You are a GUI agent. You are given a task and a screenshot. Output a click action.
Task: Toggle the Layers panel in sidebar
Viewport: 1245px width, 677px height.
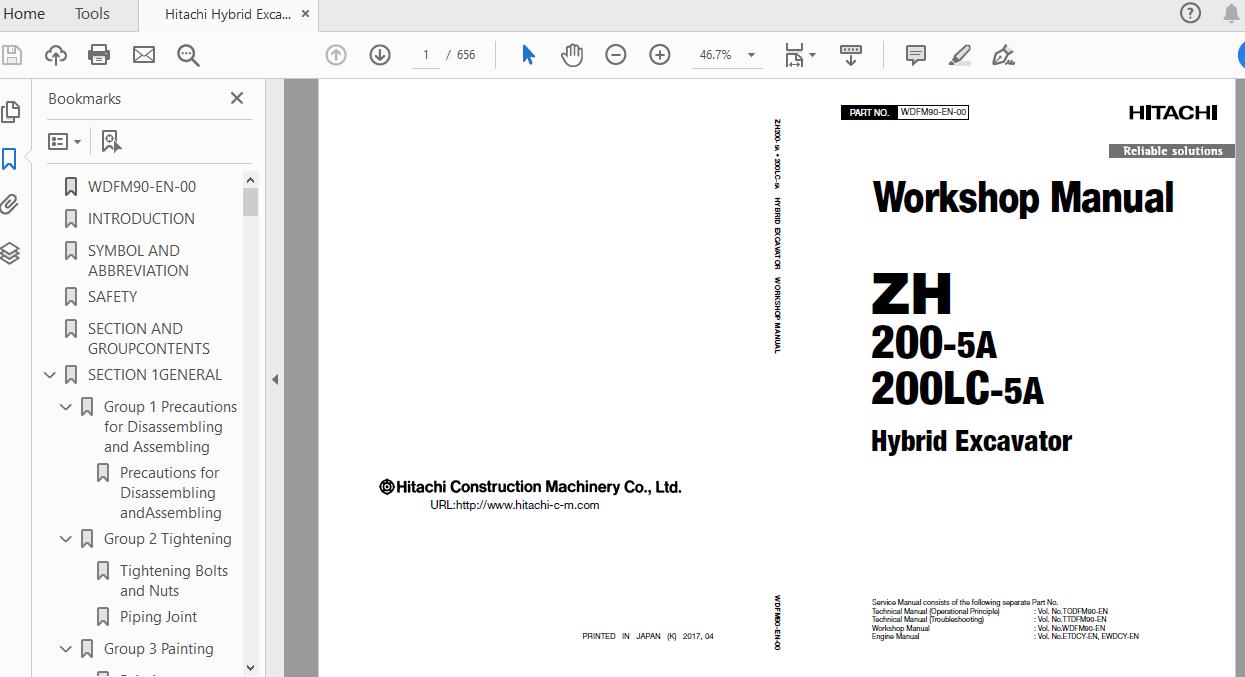pyautogui.click(x=10, y=254)
